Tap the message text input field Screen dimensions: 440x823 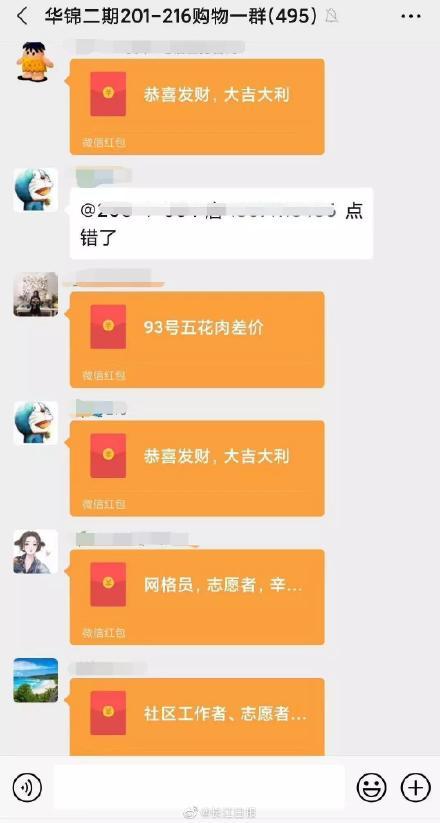[x=199, y=787]
